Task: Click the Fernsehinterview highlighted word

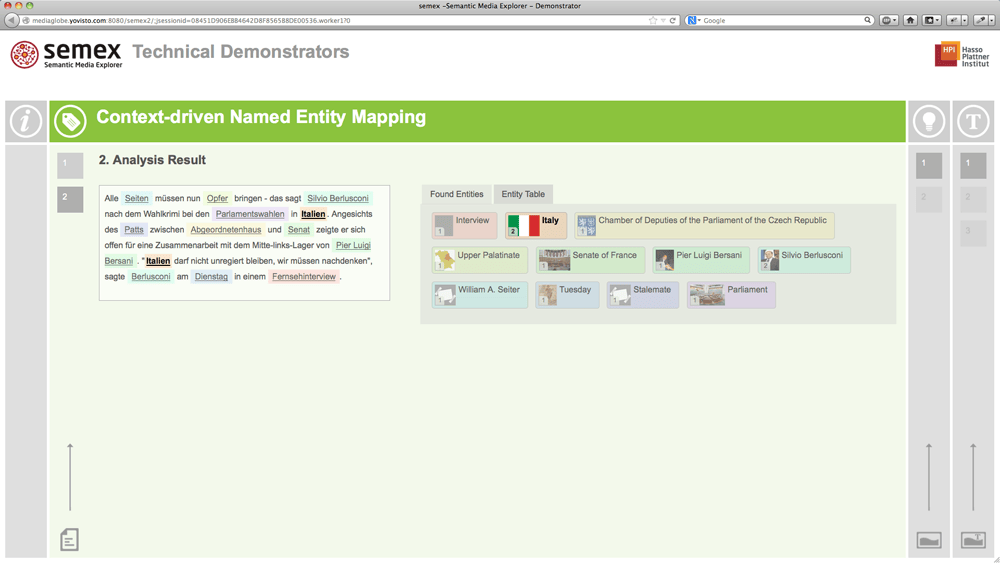Action: click(x=304, y=277)
